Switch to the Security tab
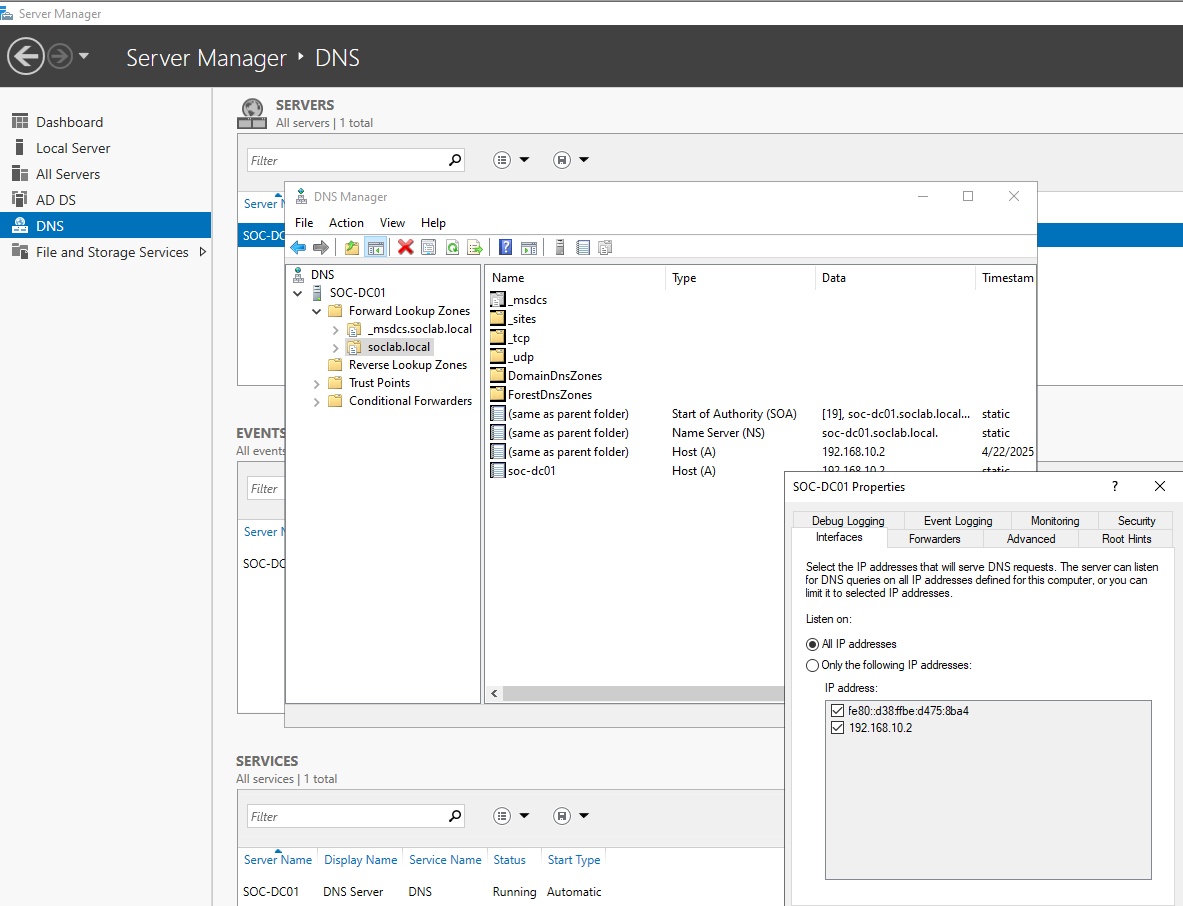1183x906 pixels. (x=1136, y=521)
